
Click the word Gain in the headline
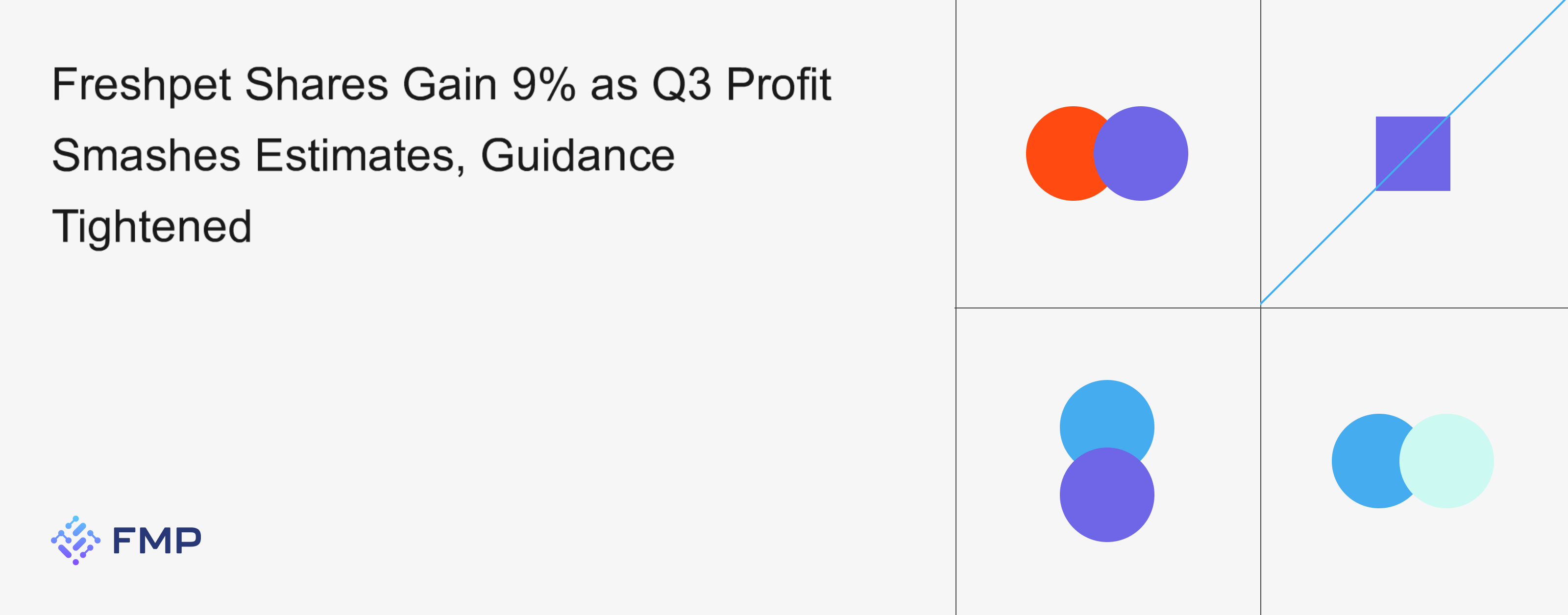tap(450, 85)
